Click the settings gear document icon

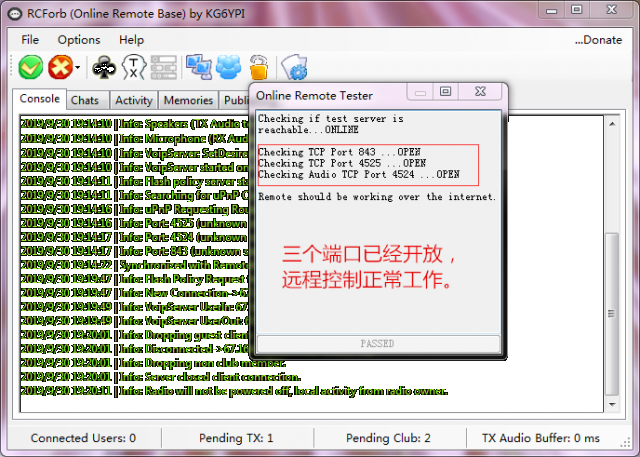click(x=295, y=67)
